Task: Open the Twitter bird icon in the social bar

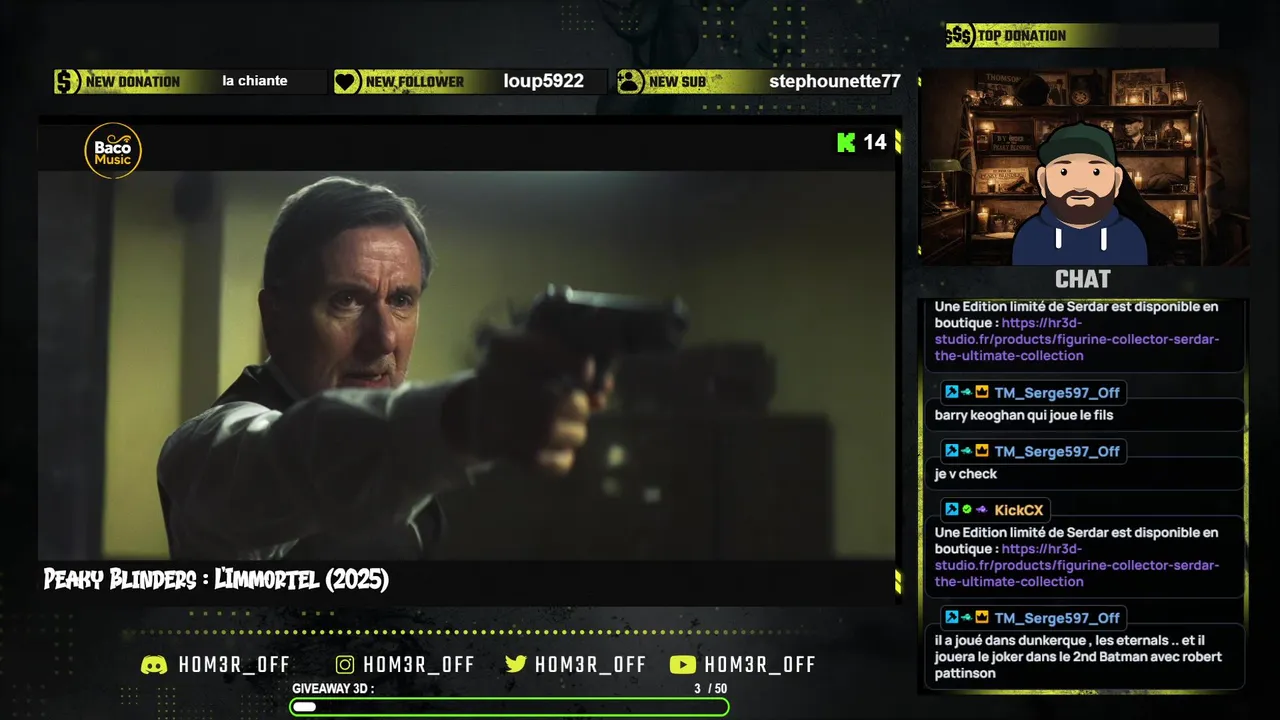Action: click(x=516, y=665)
